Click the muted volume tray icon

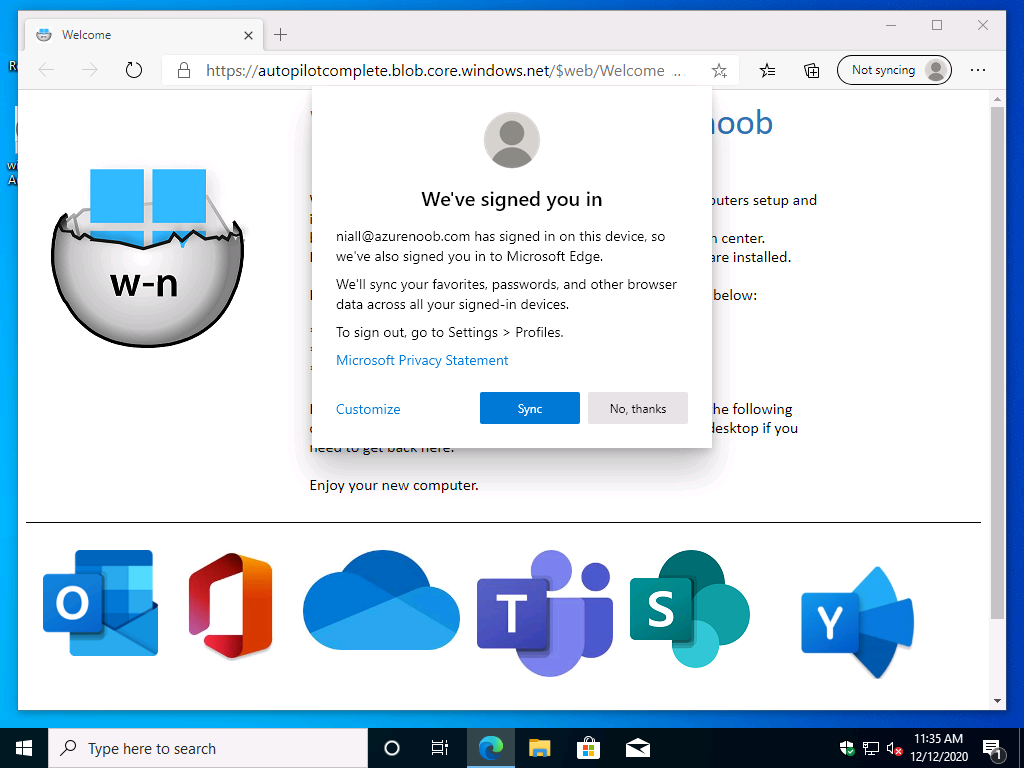(x=894, y=748)
